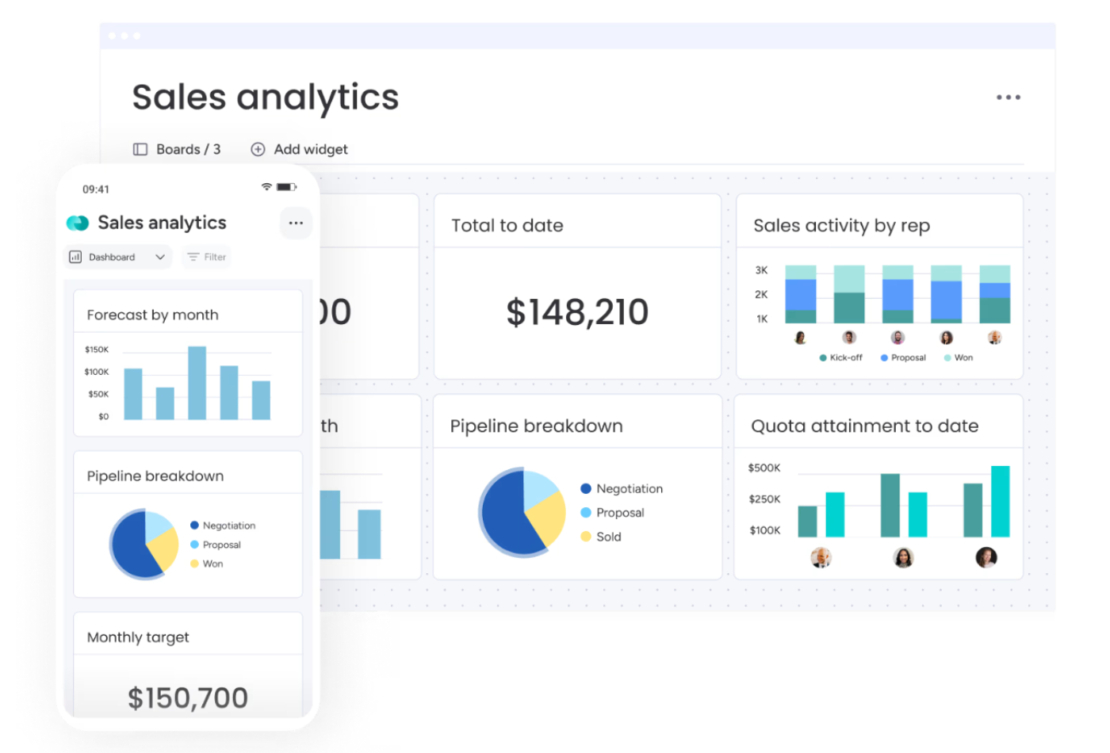Viewport: 1110px width, 753px height.
Task: Toggle the Sold legend entry
Action: coord(608,536)
